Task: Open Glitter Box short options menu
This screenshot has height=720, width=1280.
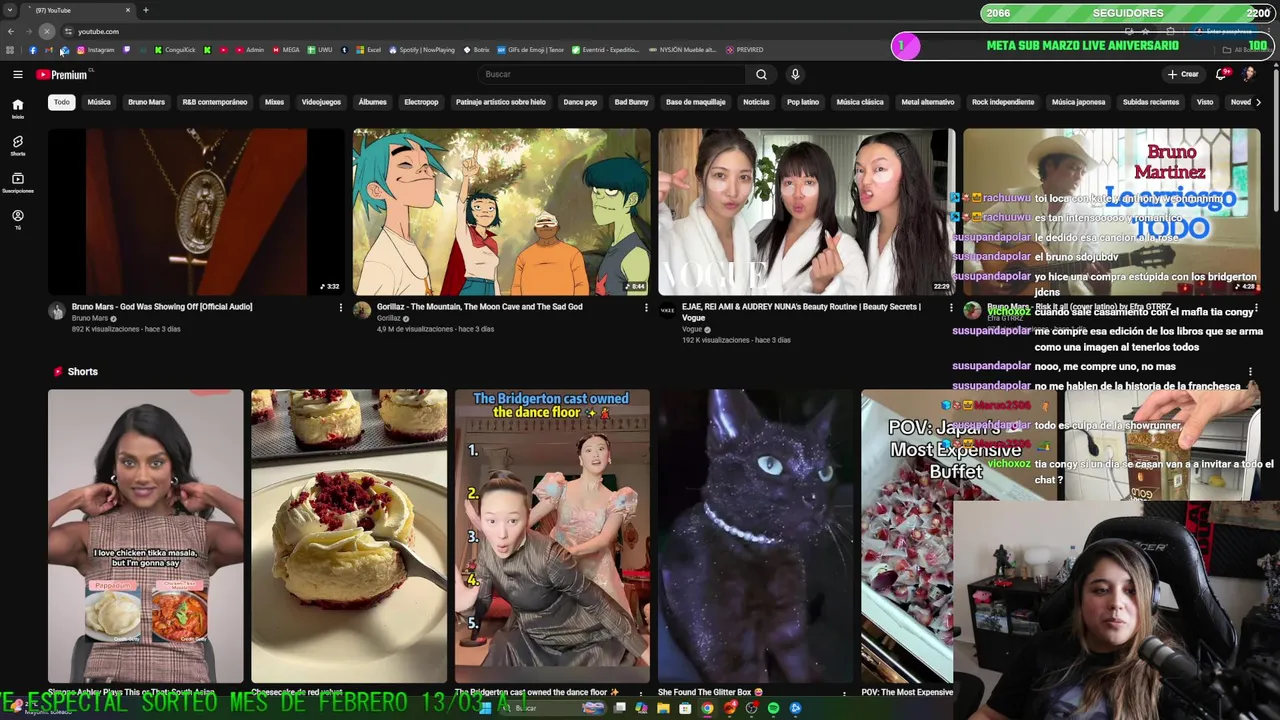Action: [x=846, y=693]
